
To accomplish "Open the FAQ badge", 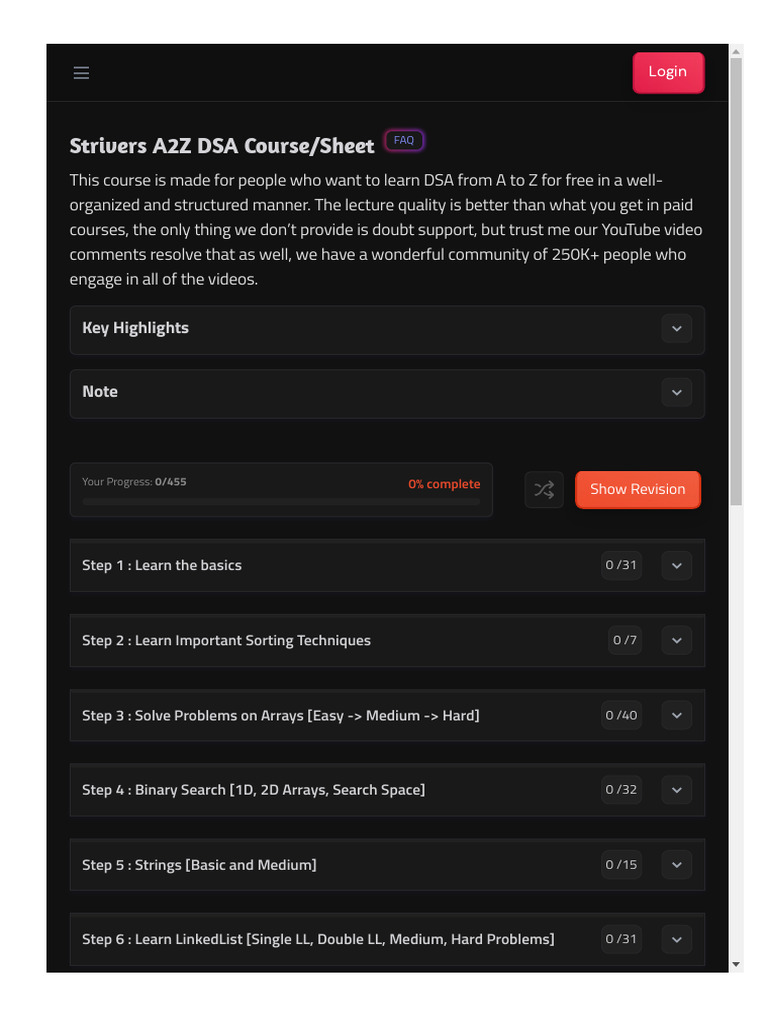I will [404, 141].
